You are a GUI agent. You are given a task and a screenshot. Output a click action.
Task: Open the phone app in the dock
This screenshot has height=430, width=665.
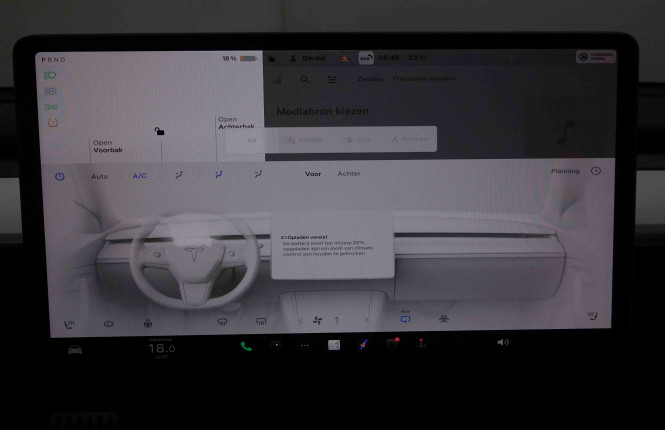pyautogui.click(x=246, y=346)
